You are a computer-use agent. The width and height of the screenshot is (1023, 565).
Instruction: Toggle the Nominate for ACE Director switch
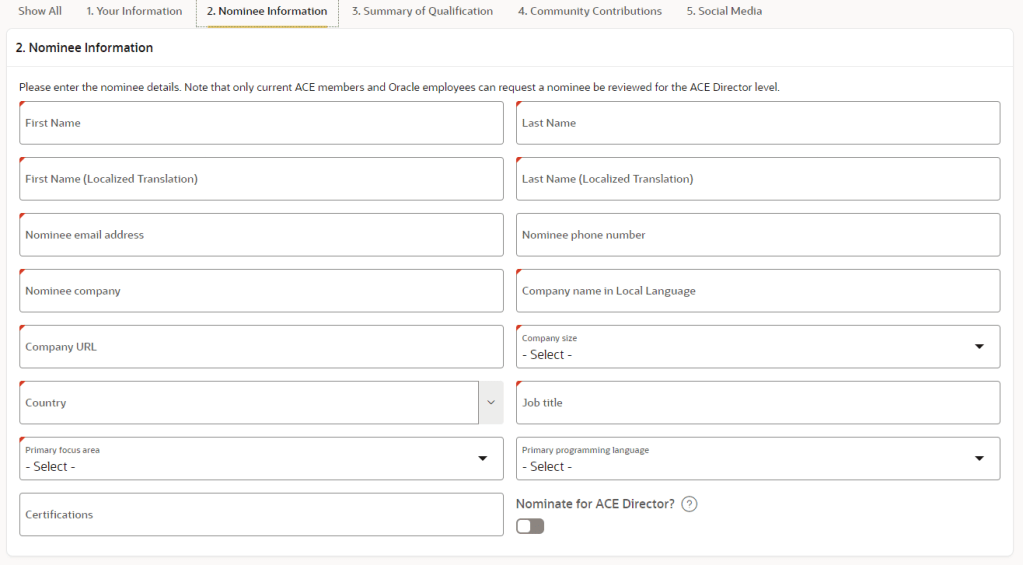(530, 526)
